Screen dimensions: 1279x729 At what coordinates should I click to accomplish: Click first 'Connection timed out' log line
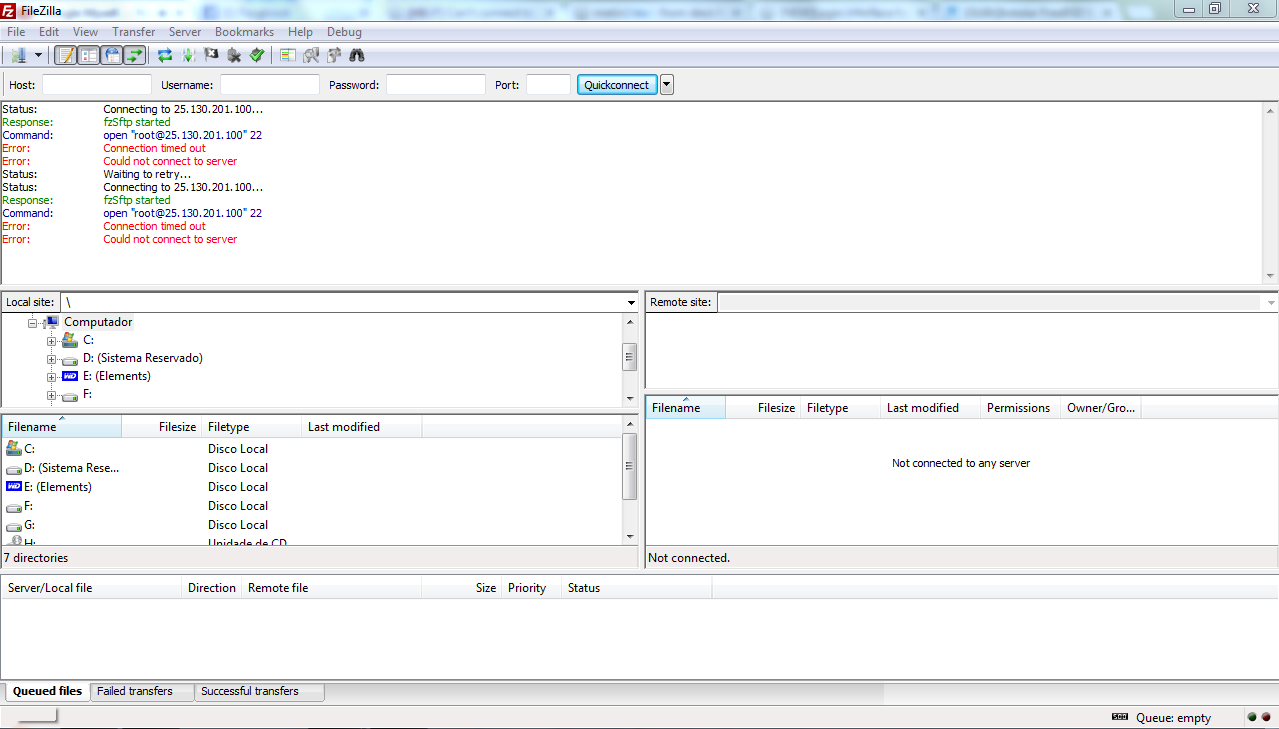point(154,148)
